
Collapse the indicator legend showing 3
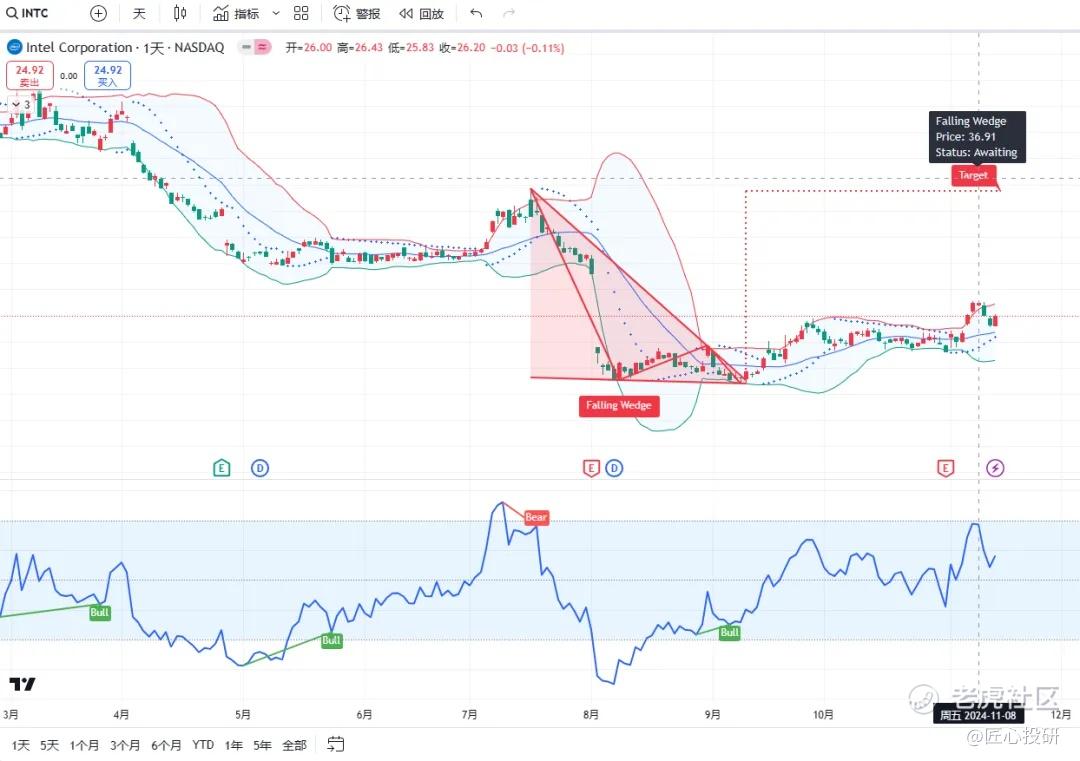pos(21,105)
